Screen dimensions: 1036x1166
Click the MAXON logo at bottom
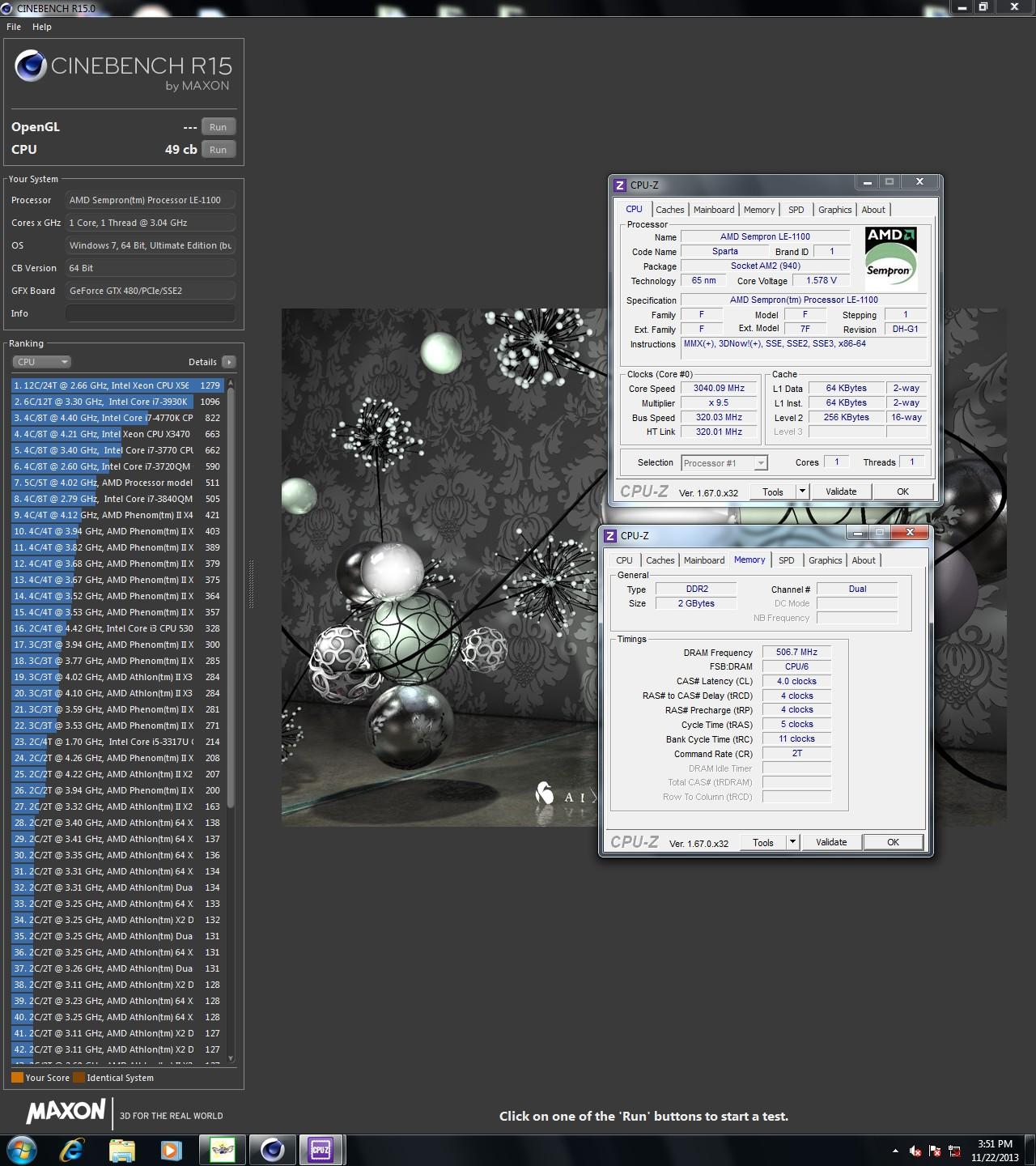point(66,1113)
